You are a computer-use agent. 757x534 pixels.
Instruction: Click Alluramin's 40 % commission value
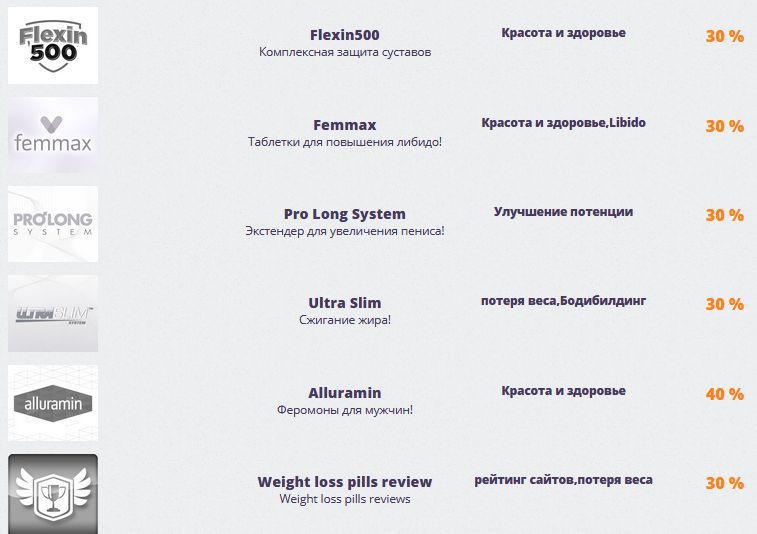pos(725,394)
